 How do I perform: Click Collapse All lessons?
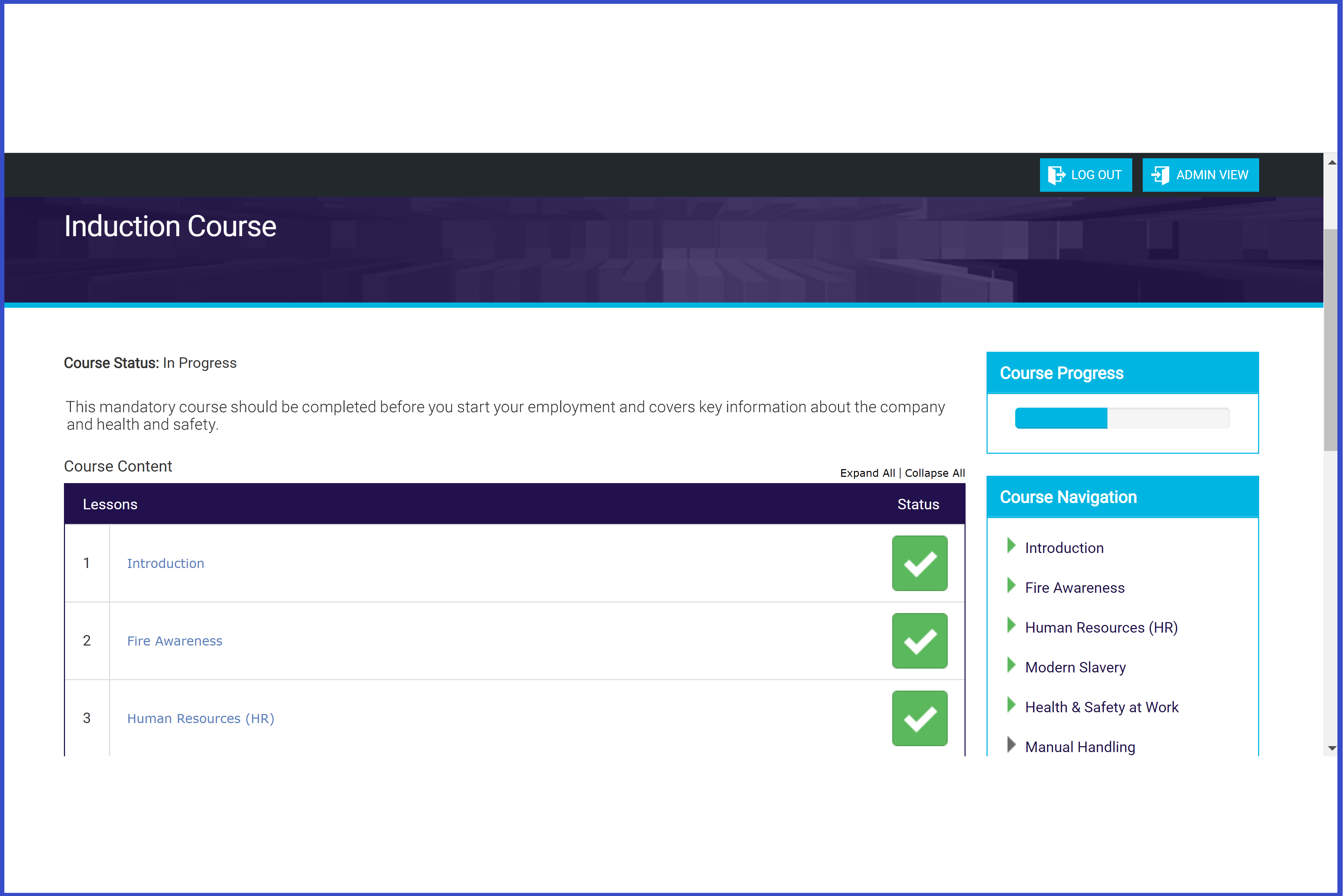(935, 473)
